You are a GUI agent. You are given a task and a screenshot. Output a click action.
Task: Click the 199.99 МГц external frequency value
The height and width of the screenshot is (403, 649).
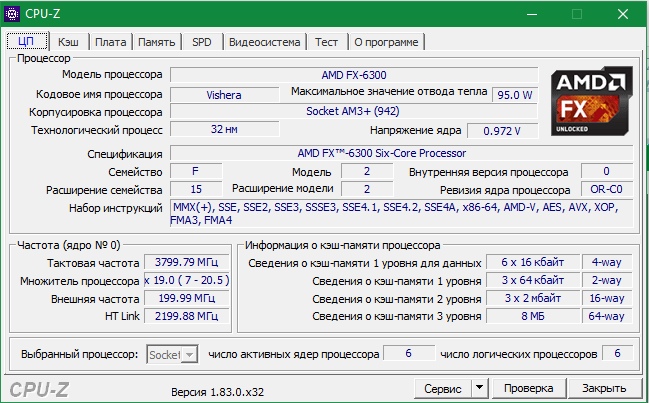click(x=187, y=298)
